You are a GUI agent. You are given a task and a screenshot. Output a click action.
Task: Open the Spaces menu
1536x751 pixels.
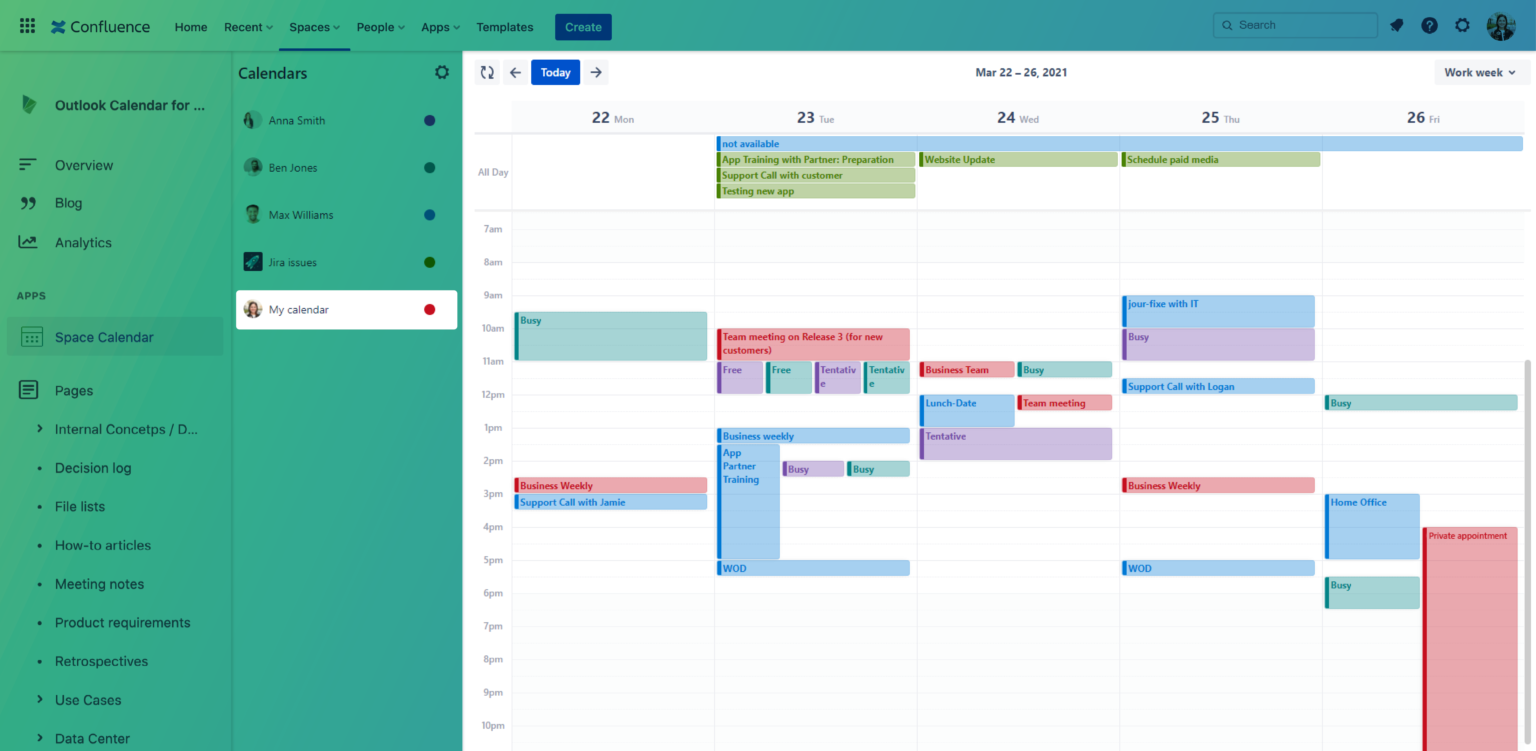(x=314, y=27)
